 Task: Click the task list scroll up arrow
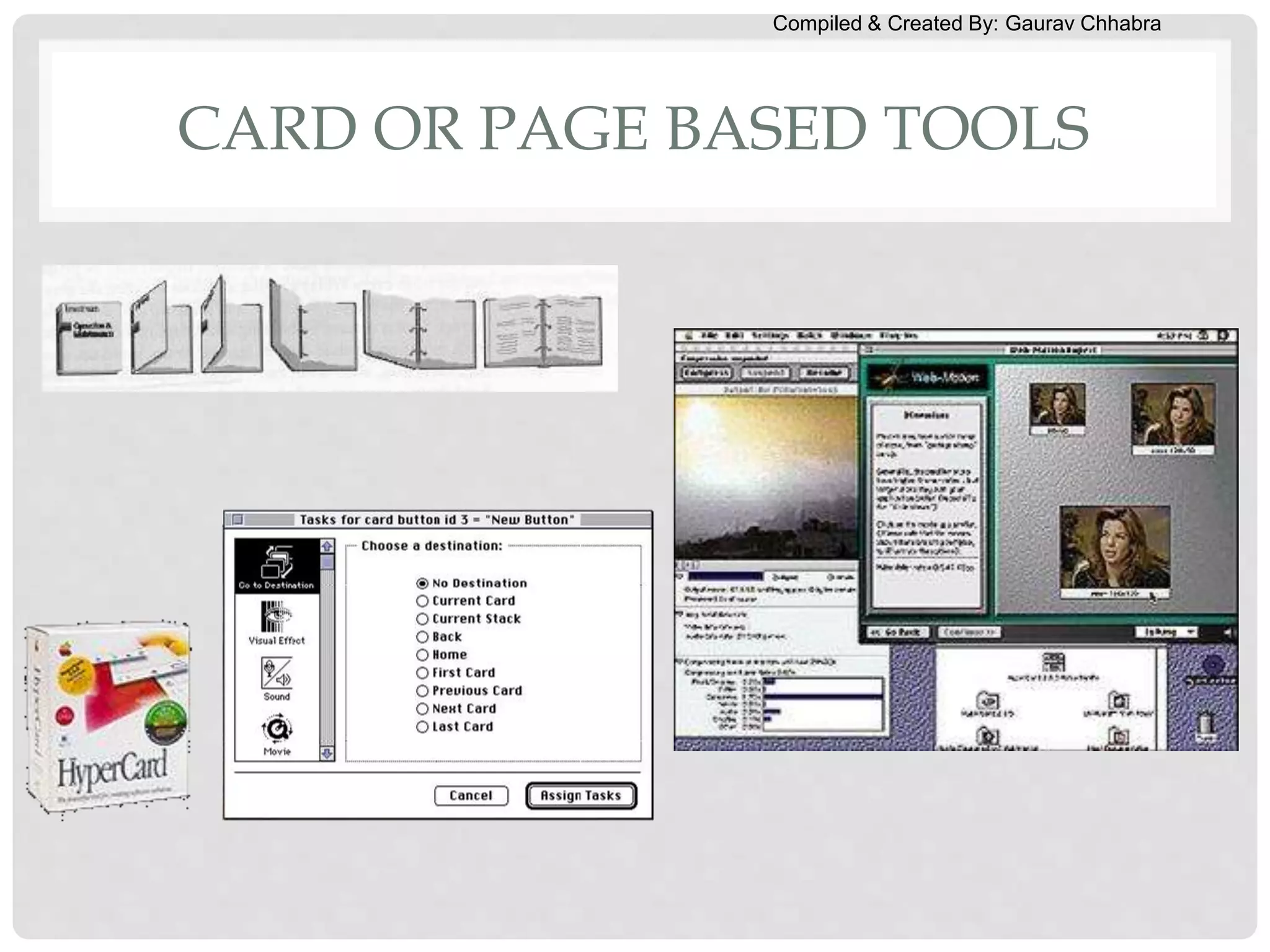tap(327, 546)
